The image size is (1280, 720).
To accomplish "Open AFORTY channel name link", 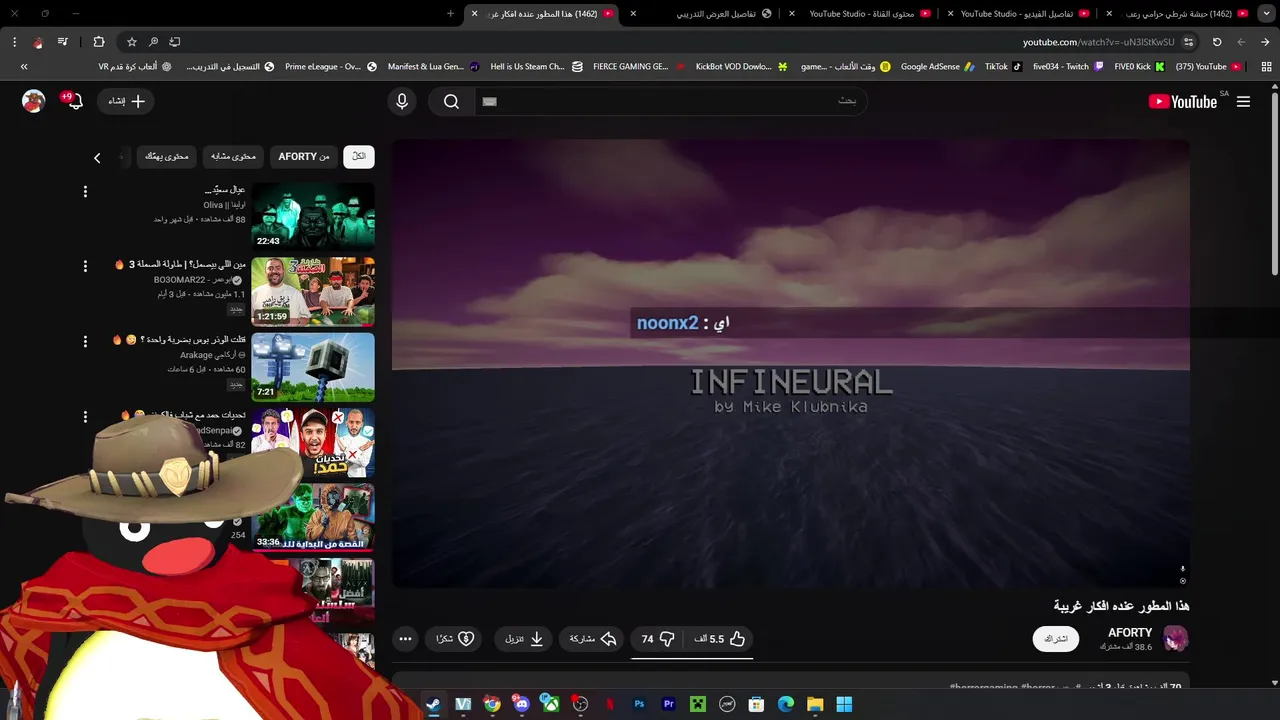I will [x=1130, y=633].
